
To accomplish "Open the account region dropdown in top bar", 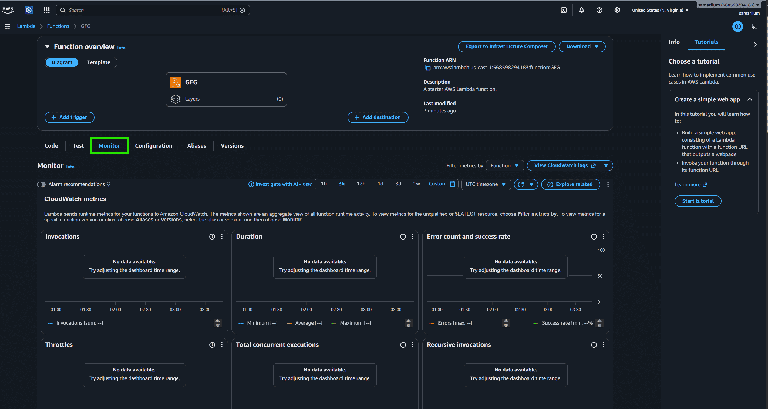I will (x=660, y=10).
